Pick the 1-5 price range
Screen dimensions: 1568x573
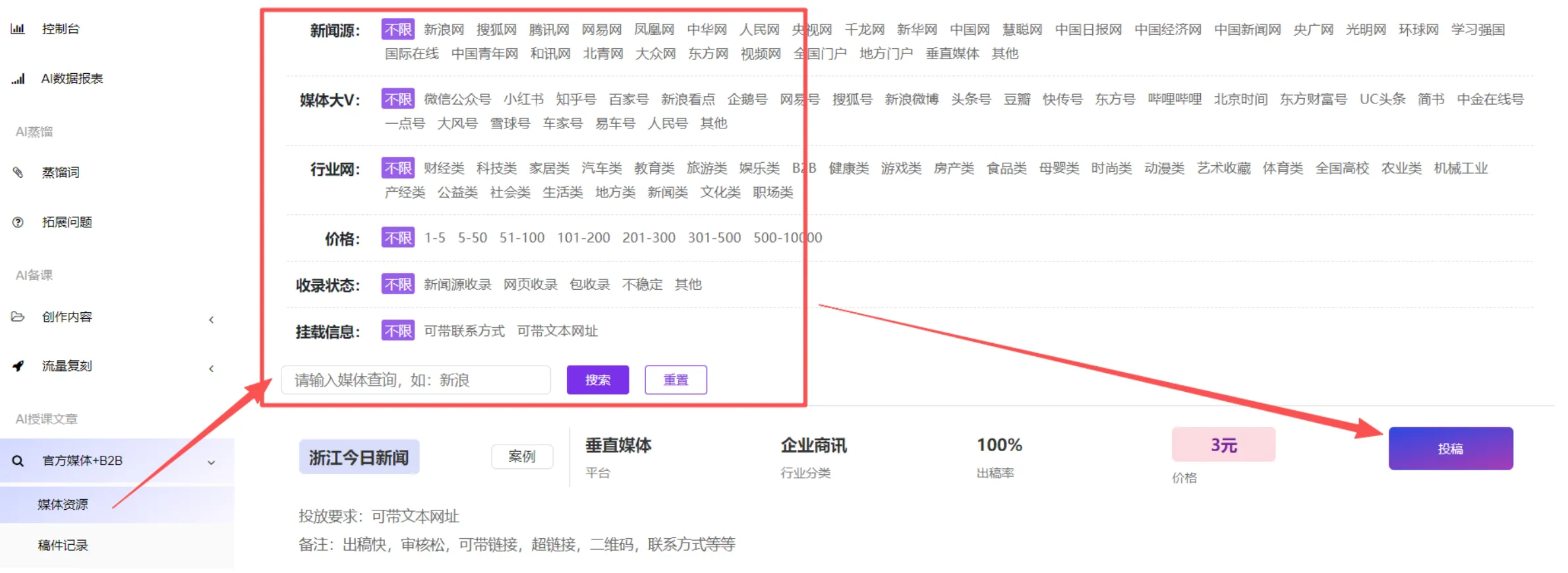click(435, 238)
